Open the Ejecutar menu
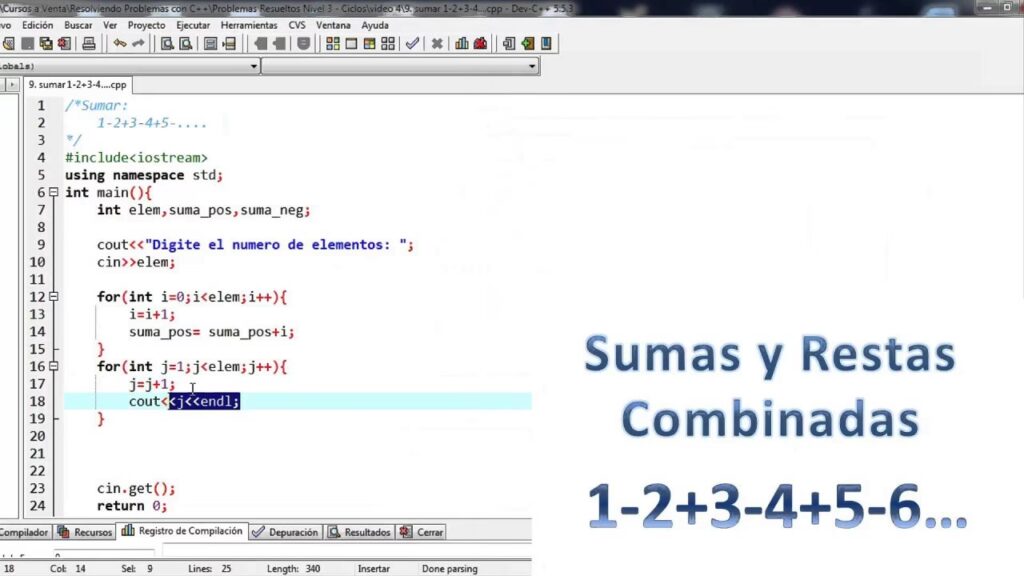This screenshot has width=1024, height=576. point(193,24)
